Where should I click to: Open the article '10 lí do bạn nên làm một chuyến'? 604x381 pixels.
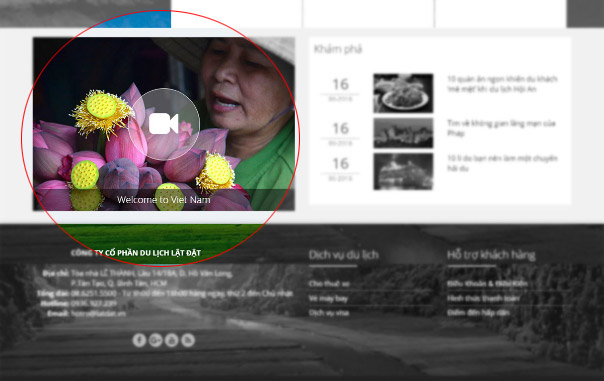pyautogui.click(x=502, y=163)
